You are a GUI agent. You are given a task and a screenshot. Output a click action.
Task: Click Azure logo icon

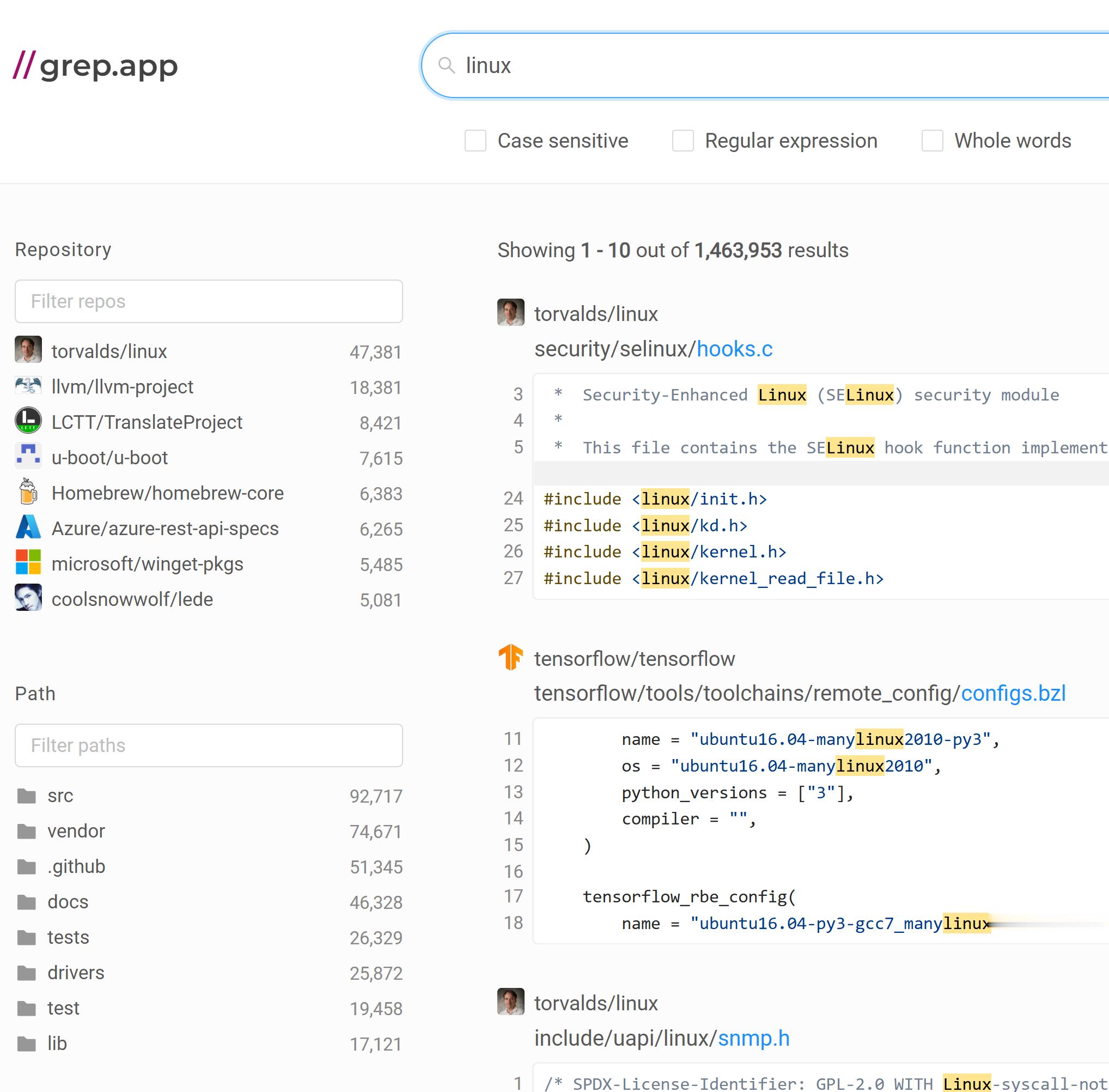[x=28, y=527]
